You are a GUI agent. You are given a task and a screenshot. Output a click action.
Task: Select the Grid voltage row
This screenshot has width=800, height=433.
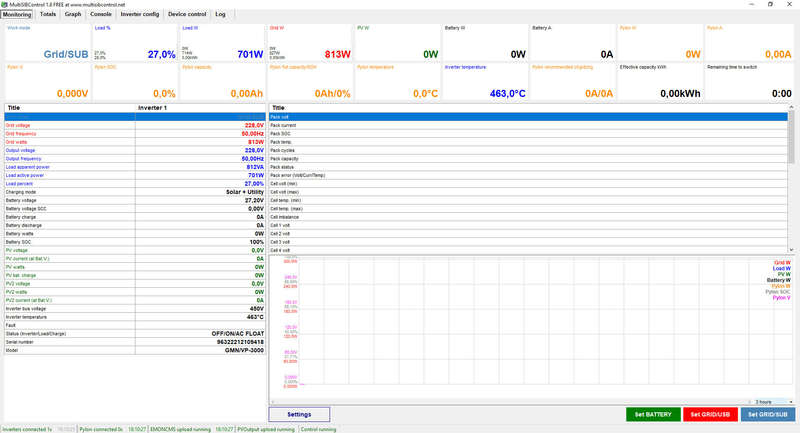pos(135,125)
